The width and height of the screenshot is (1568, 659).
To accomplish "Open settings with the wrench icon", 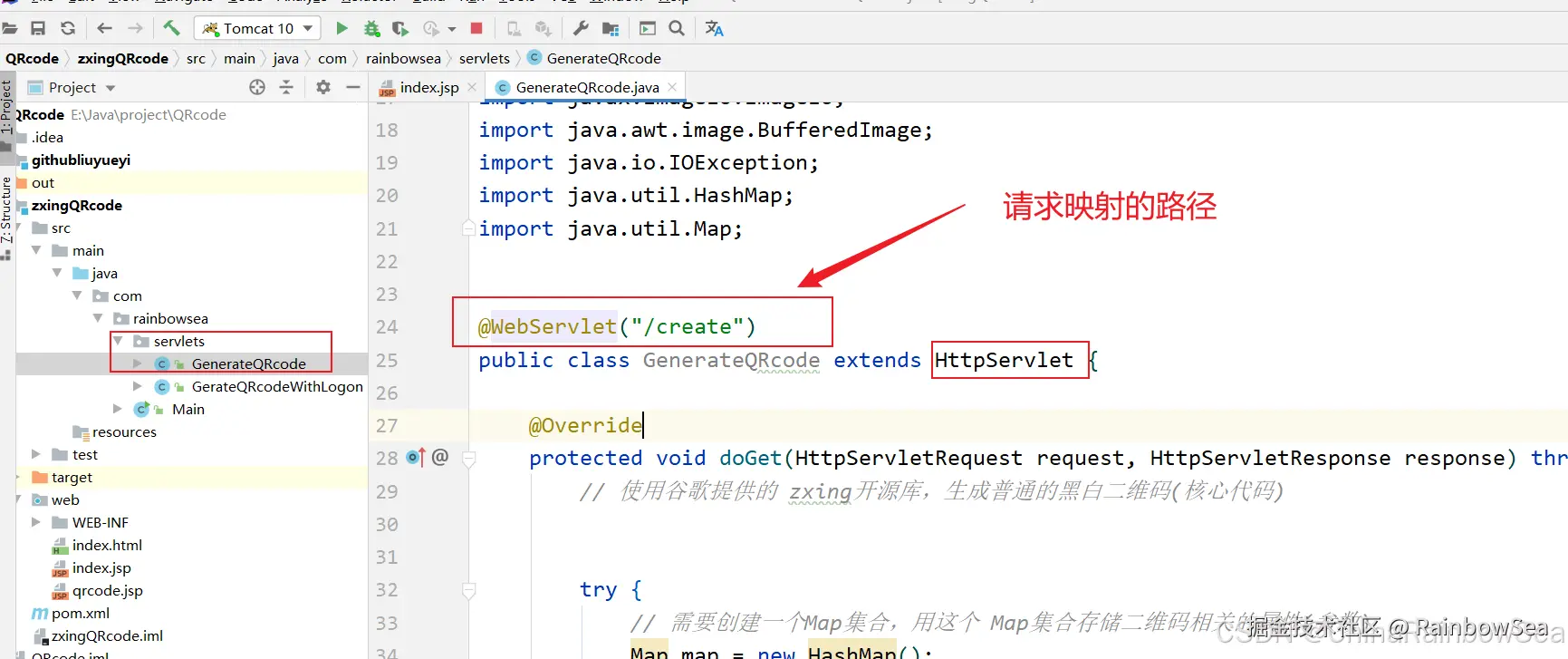I will (582, 29).
